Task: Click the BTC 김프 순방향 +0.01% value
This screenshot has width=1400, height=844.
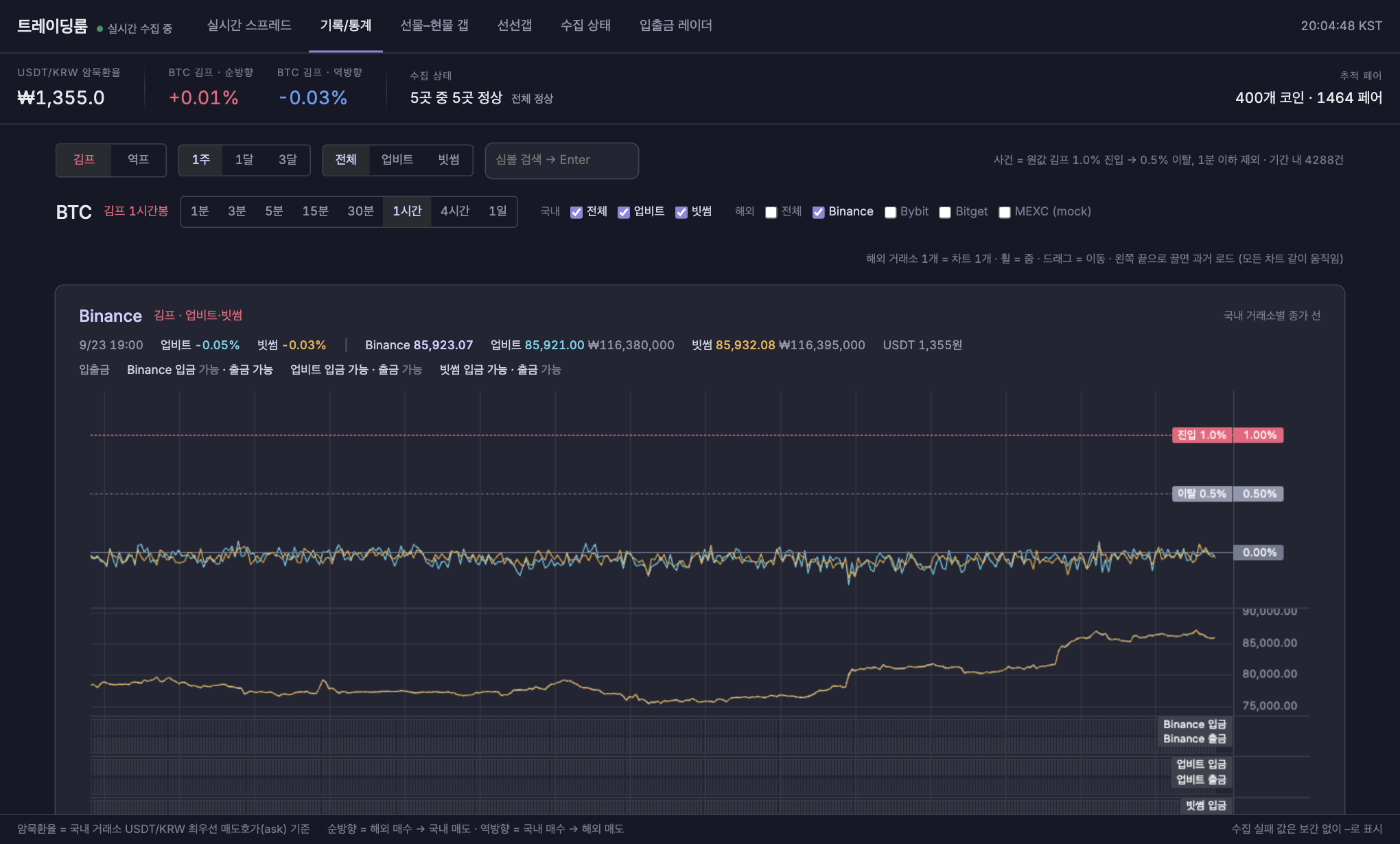Action: [x=204, y=97]
